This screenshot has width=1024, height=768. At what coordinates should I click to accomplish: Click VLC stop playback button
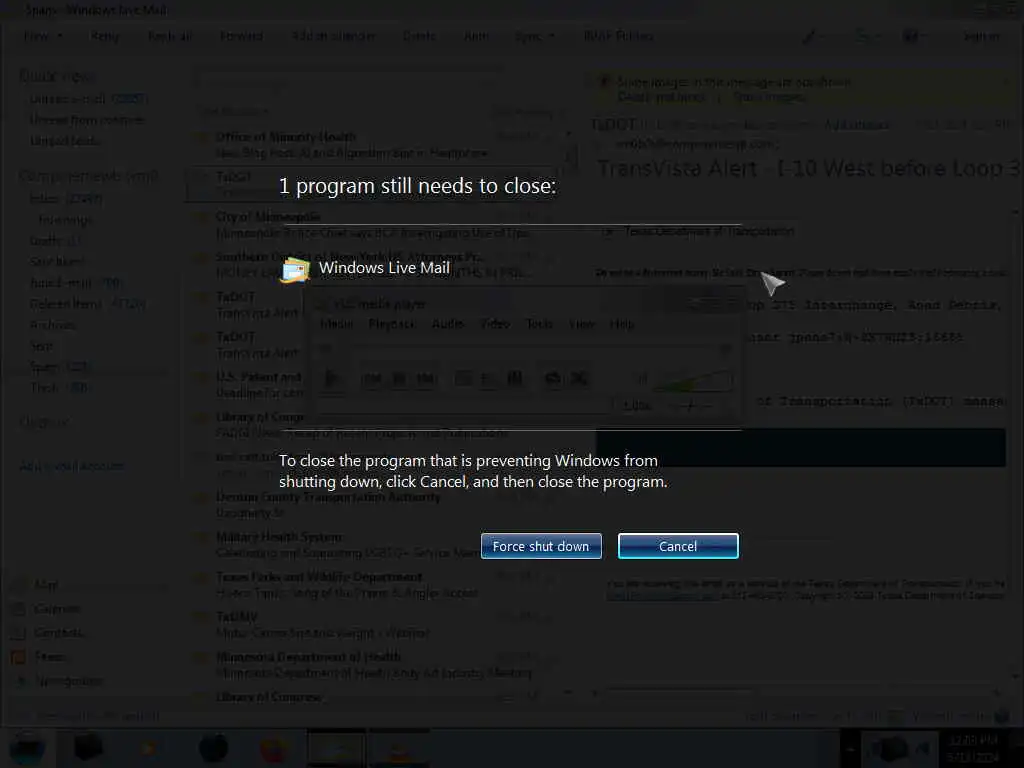click(x=398, y=378)
